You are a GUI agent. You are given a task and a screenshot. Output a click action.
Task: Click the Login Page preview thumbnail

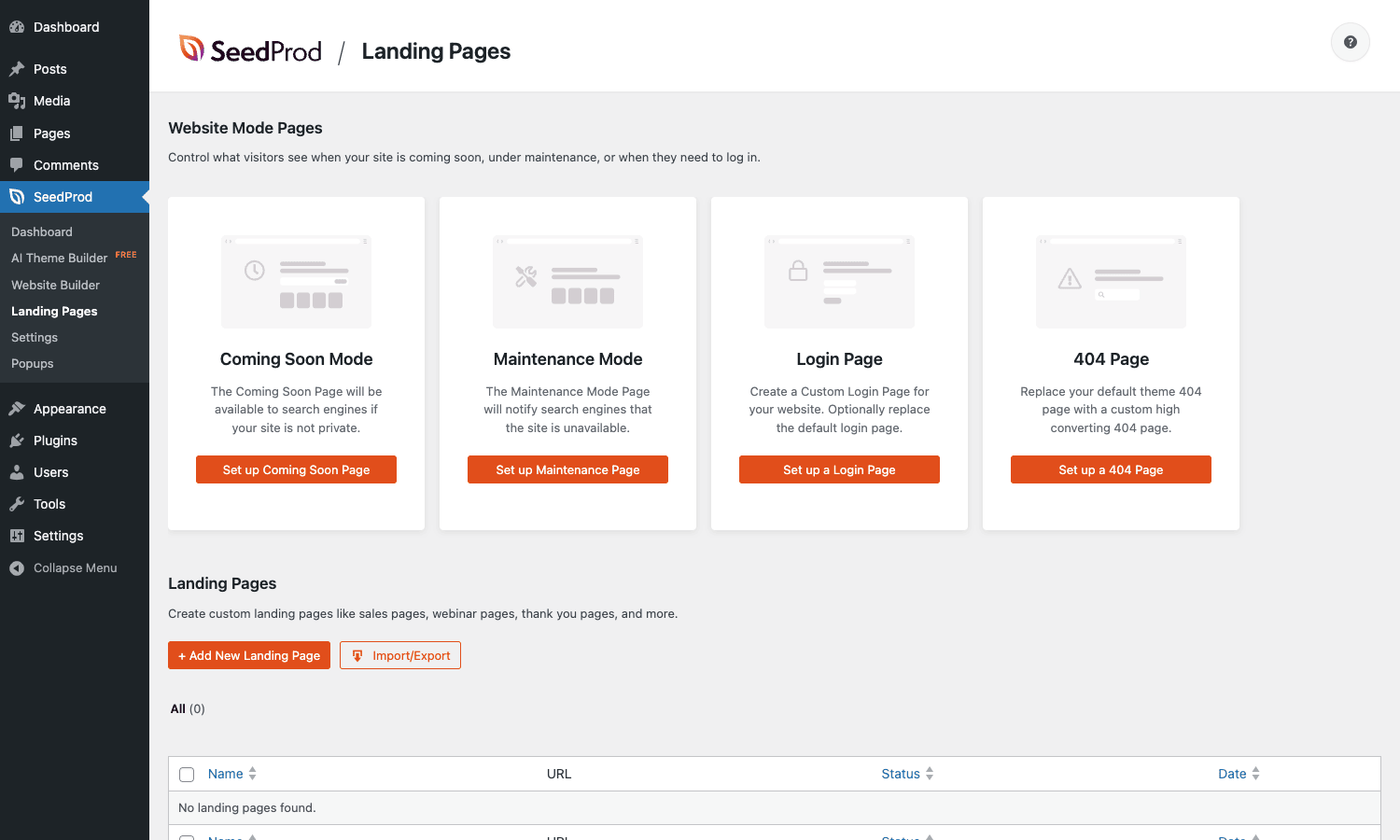839,281
